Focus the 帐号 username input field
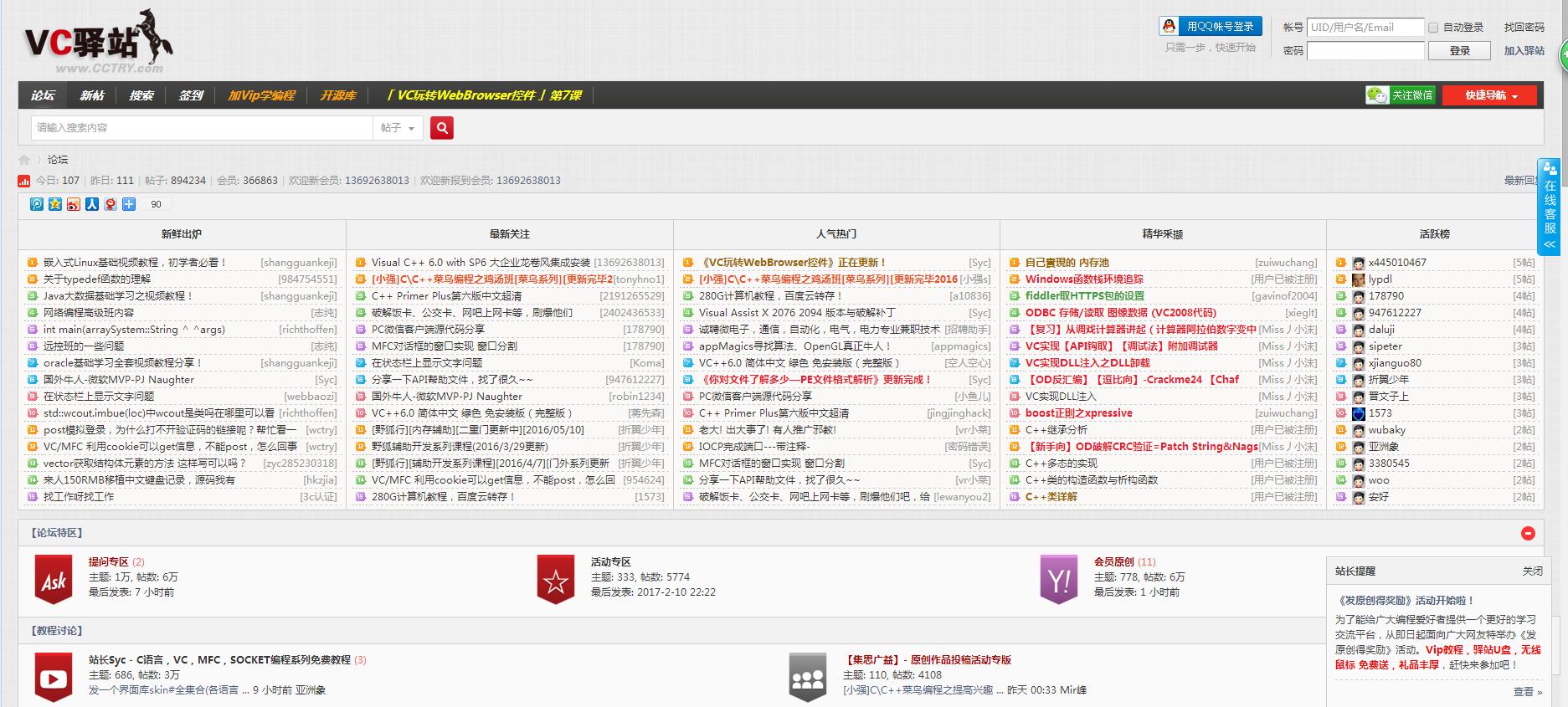Screen dimensions: 1568x707 click(1365, 28)
